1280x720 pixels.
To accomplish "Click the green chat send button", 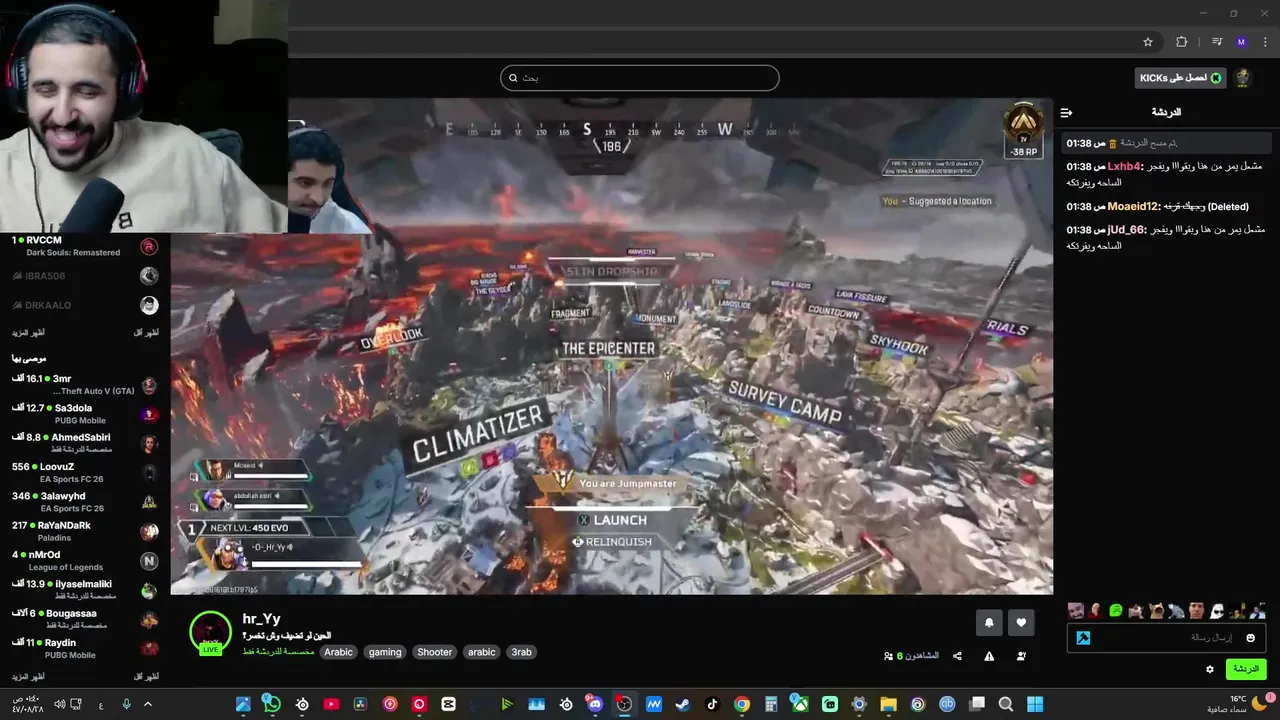I will [1246, 669].
